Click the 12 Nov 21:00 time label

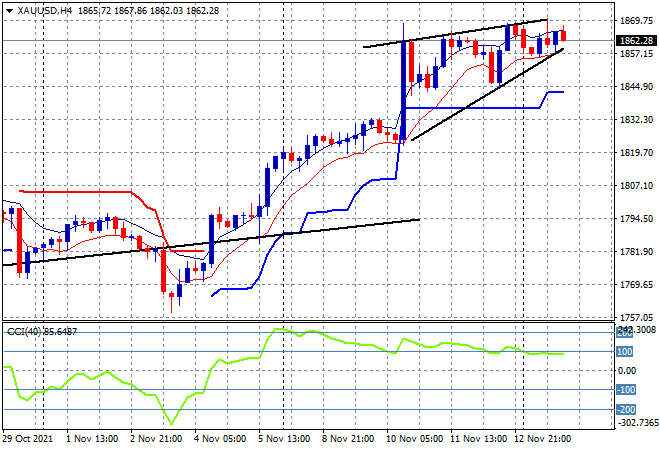pyautogui.click(x=543, y=439)
